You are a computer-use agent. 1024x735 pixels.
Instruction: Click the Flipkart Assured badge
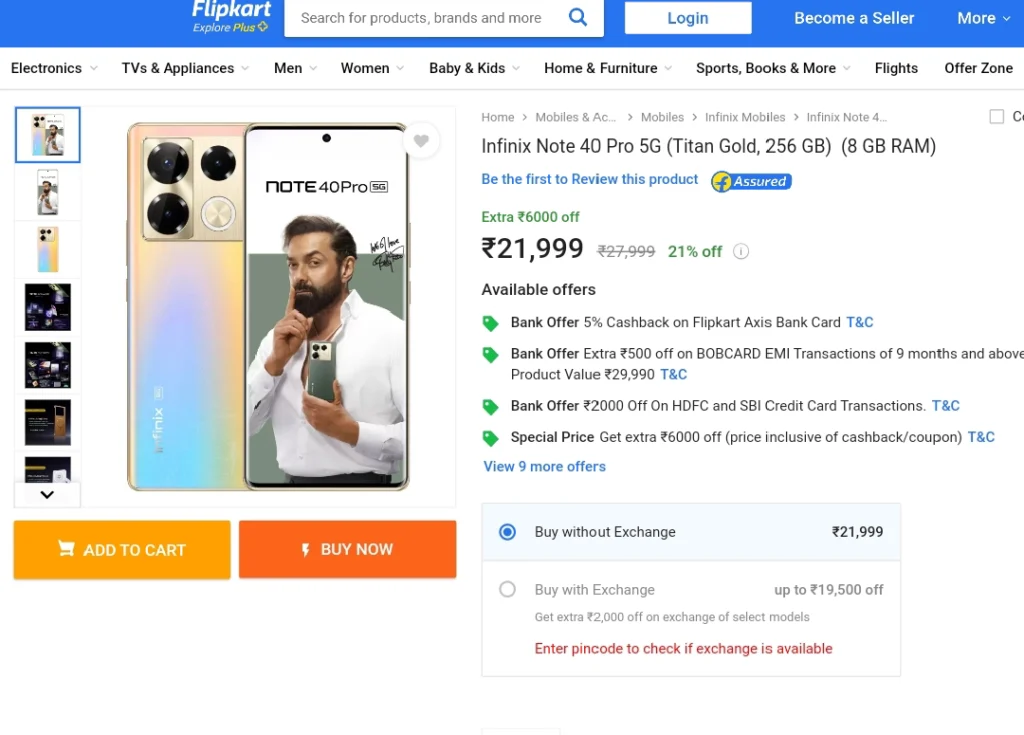point(752,181)
